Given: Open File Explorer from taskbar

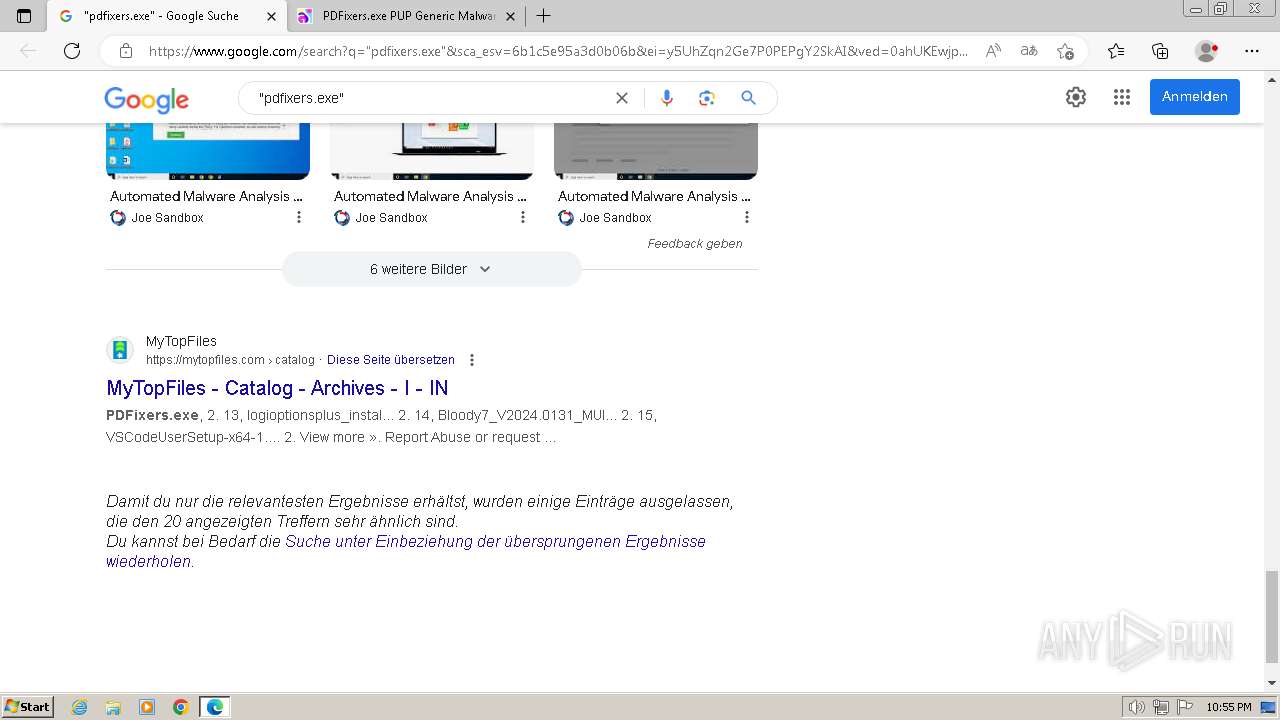Looking at the screenshot, I should [113, 707].
